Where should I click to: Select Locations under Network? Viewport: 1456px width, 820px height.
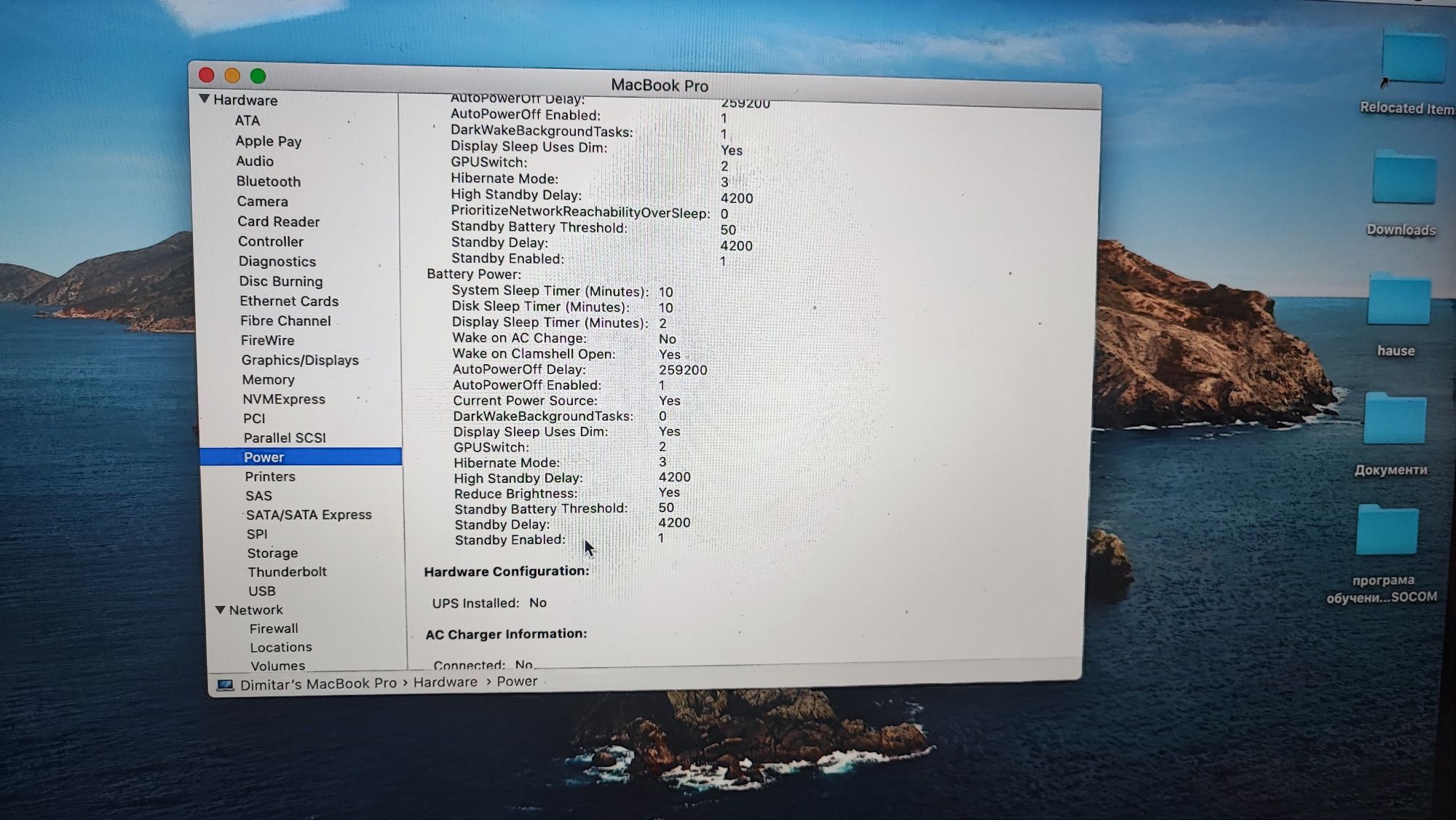pyautogui.click(x=281, y=647)
